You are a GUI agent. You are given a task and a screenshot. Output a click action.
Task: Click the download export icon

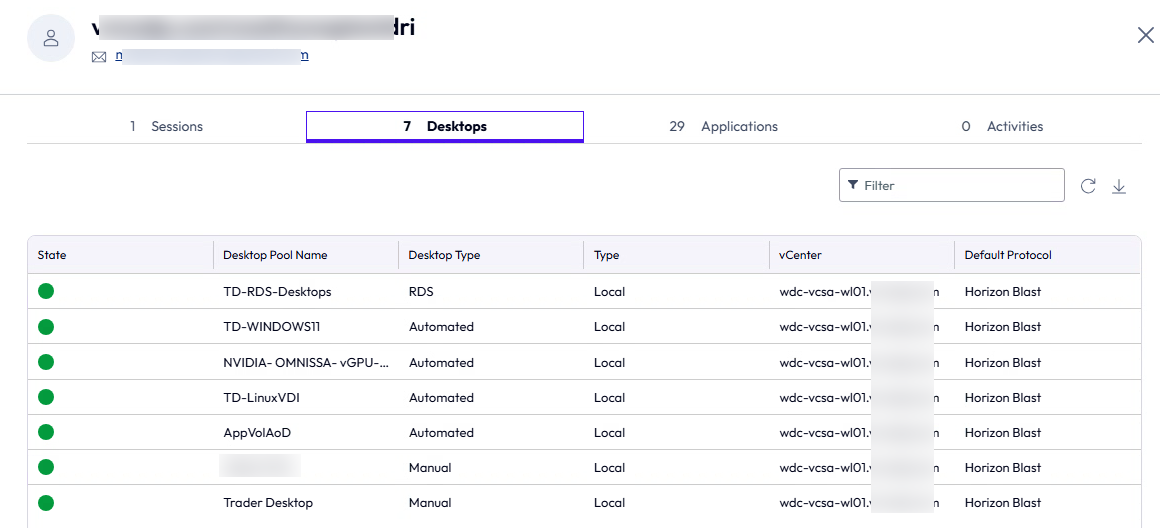click(1119, 186)
